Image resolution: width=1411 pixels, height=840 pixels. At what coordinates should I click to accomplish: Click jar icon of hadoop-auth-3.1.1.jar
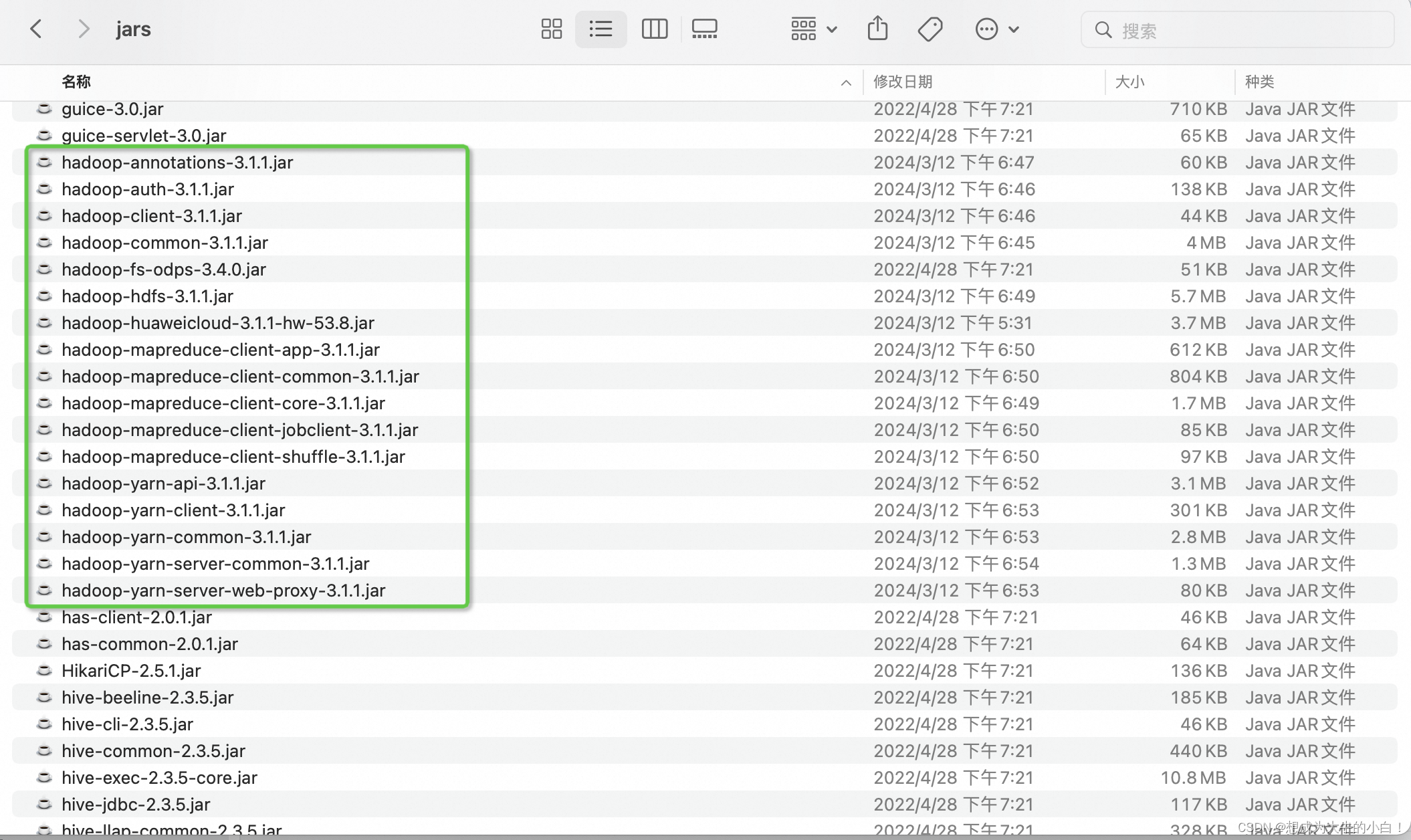(44, 189)
